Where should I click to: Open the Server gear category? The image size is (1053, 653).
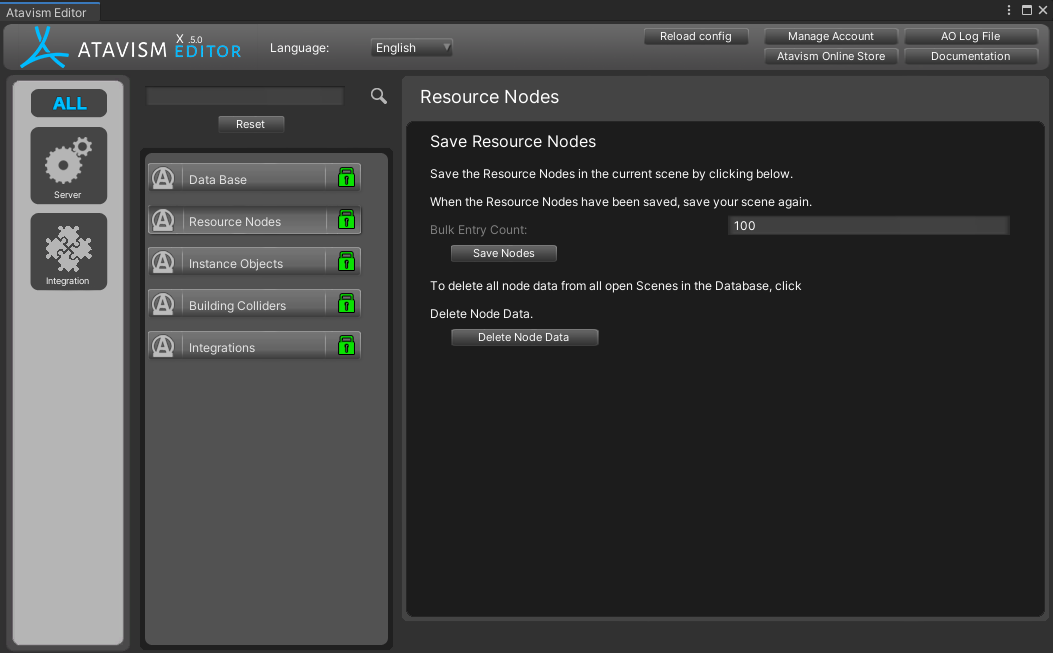click(68, 165)
